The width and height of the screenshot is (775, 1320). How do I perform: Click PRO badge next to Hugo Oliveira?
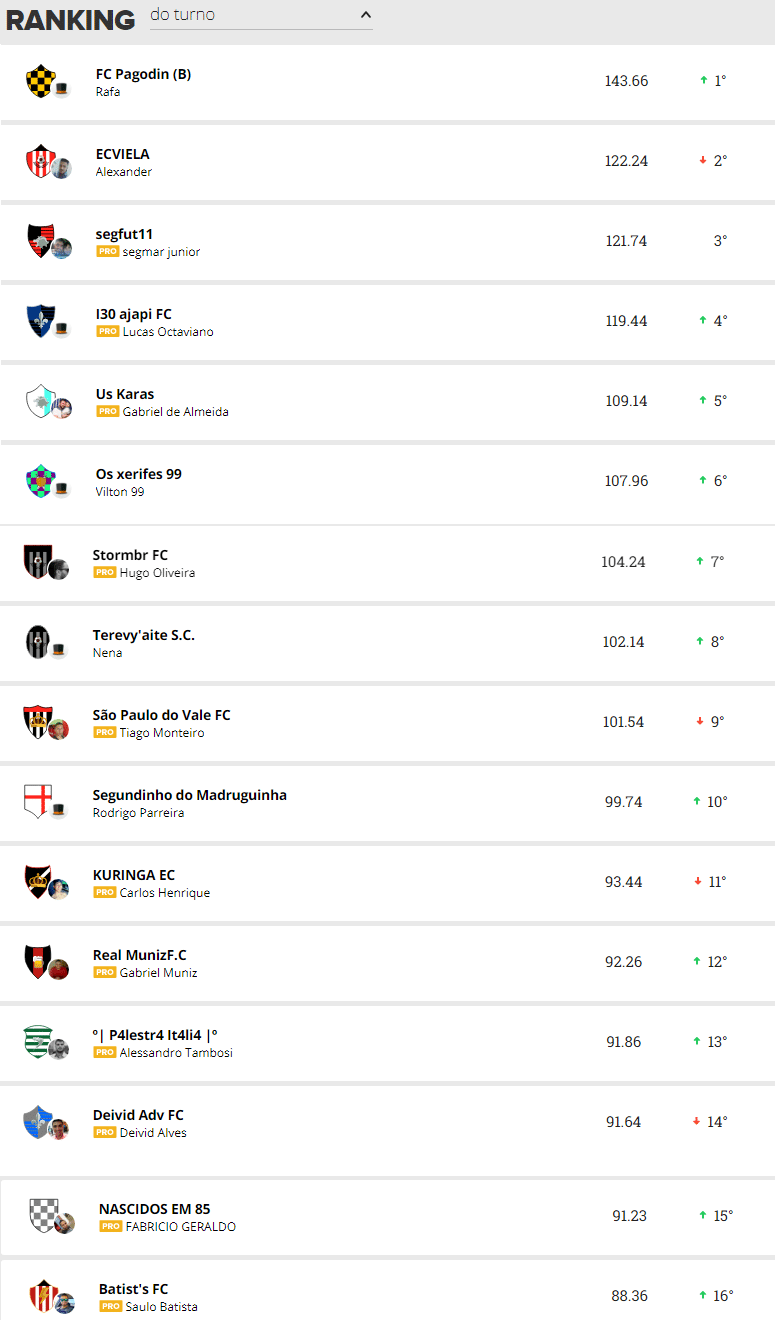pos(104,573)
